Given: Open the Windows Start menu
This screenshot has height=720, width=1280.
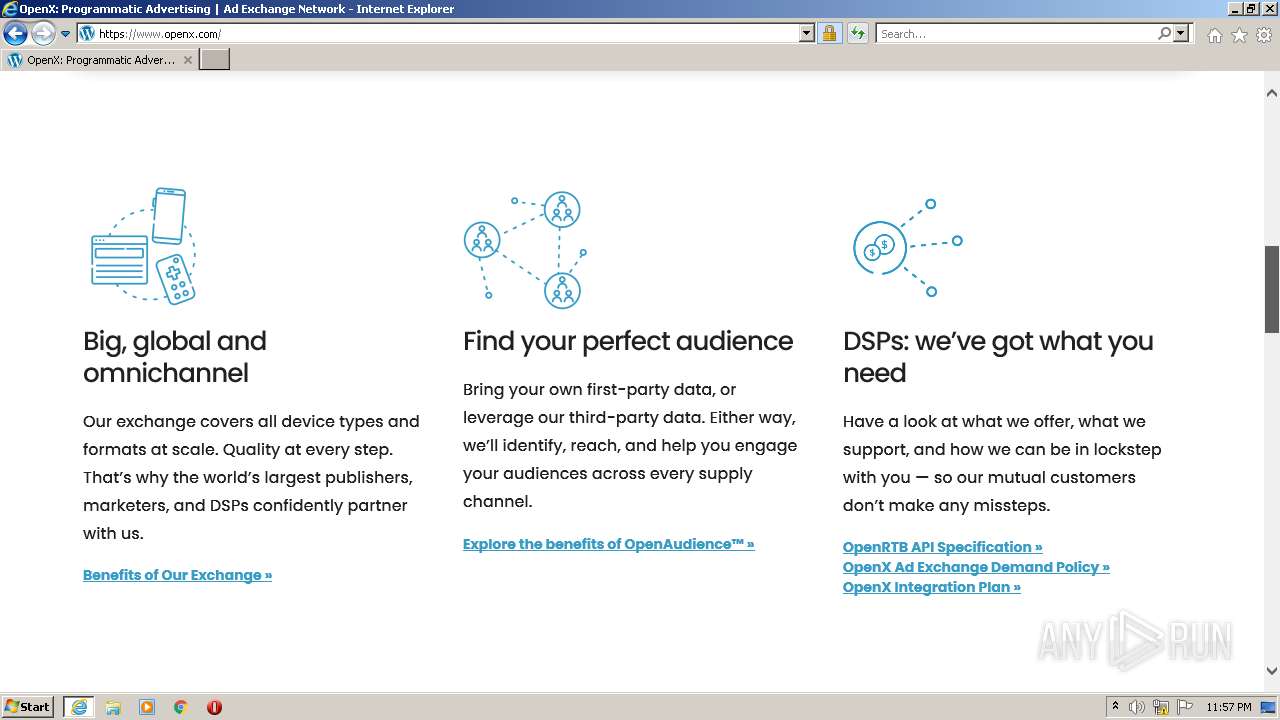Looking at the screenshot, I should click(x=28, y=707).
